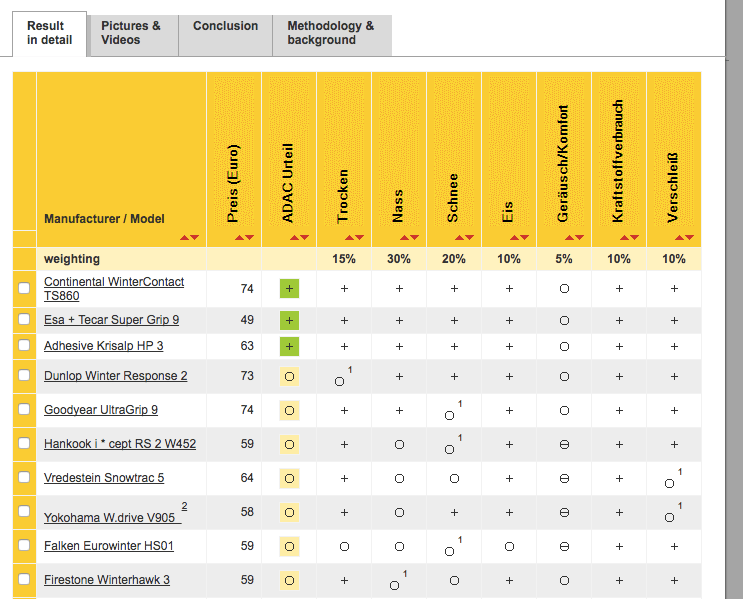Sort ascending by Kraftstoffverbrauch arrow
The height and width of the screenshot is (599, 743).
(624, 237)
